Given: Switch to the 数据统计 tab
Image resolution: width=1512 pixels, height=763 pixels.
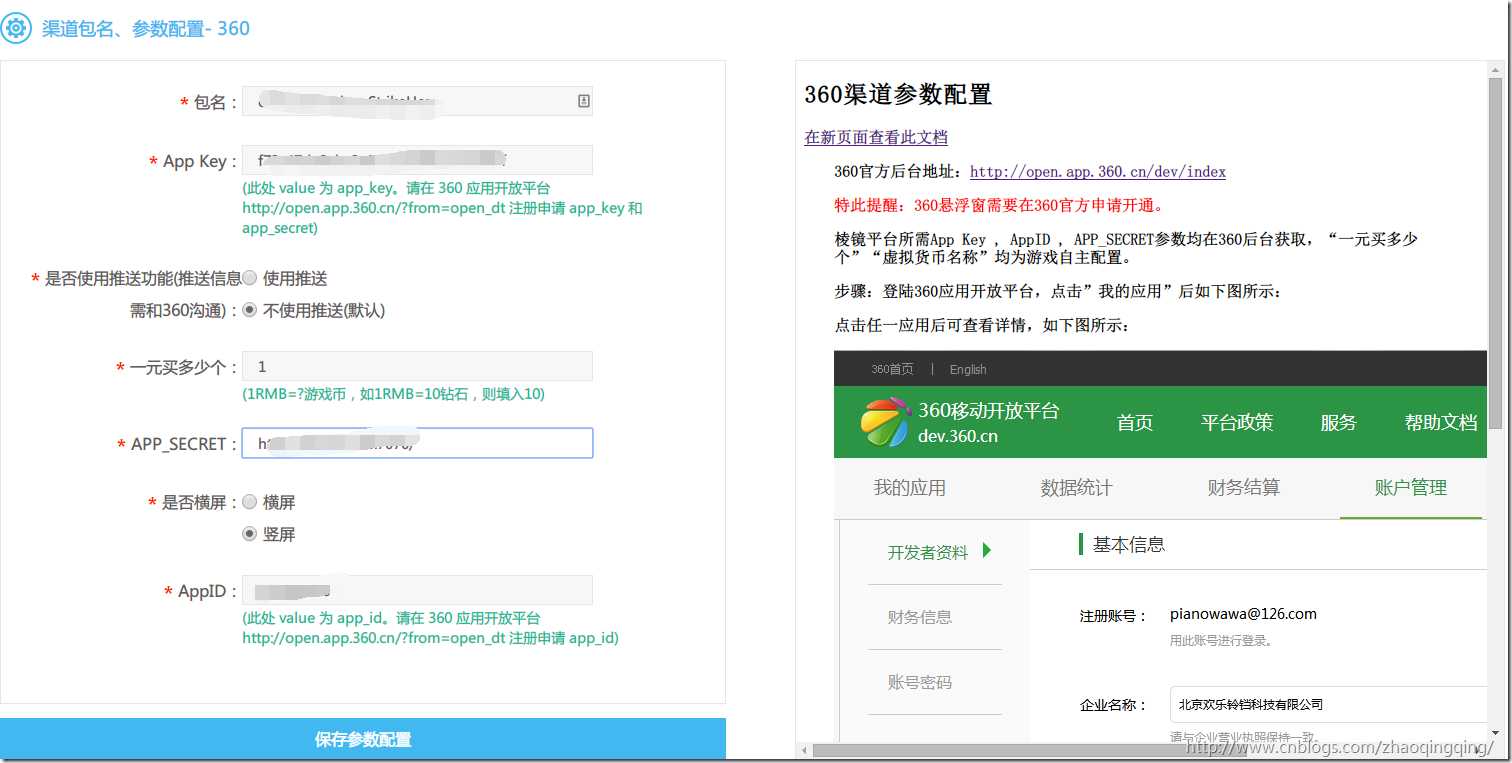Looking at the screenshot, I should click(1076, 488).
